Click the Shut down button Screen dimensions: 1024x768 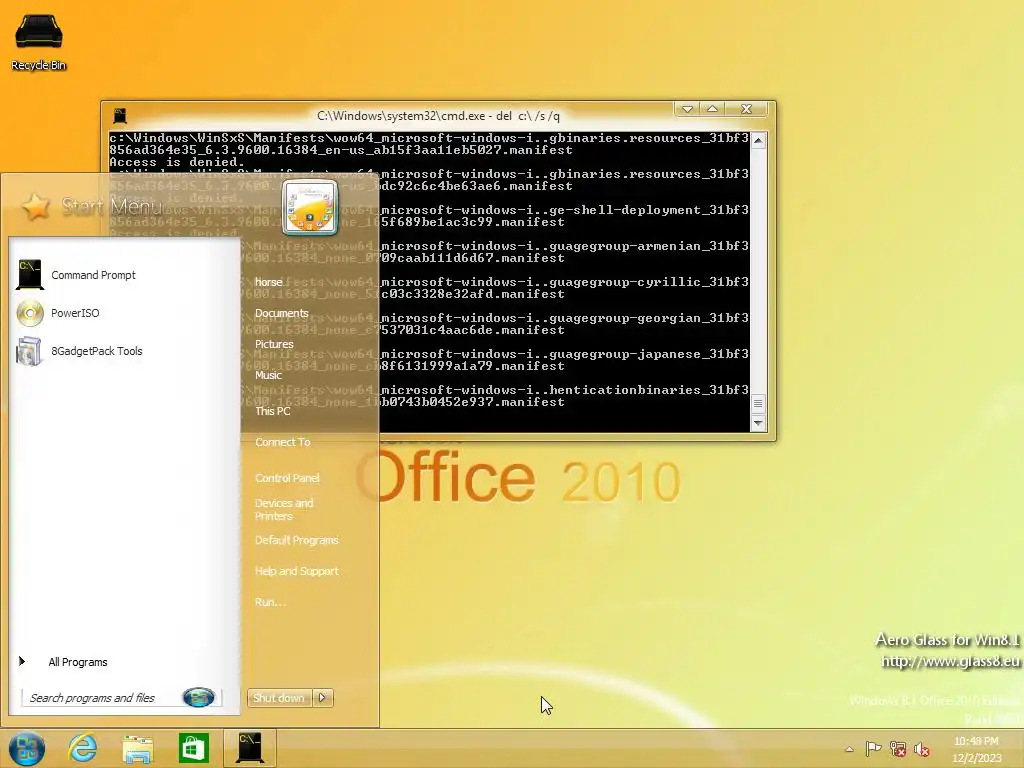pos(280,697)
